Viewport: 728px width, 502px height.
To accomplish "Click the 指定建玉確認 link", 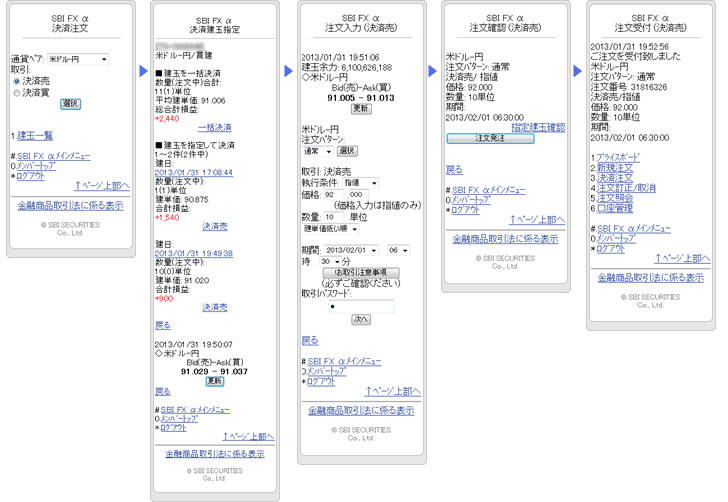I will [x=538, y=127].
